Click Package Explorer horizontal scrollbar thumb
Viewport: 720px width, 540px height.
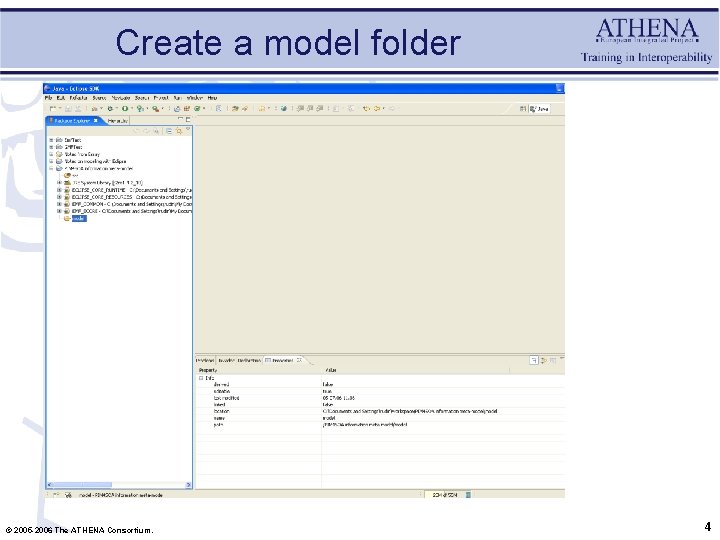(x=83, y=484)
